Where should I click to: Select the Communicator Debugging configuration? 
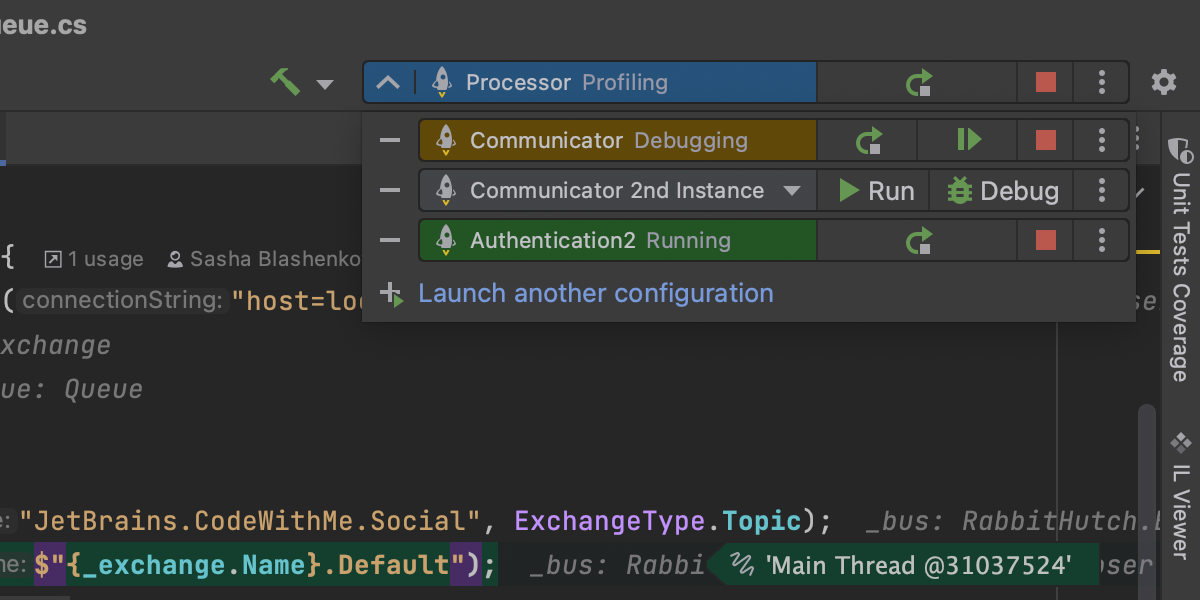[617, 140]
